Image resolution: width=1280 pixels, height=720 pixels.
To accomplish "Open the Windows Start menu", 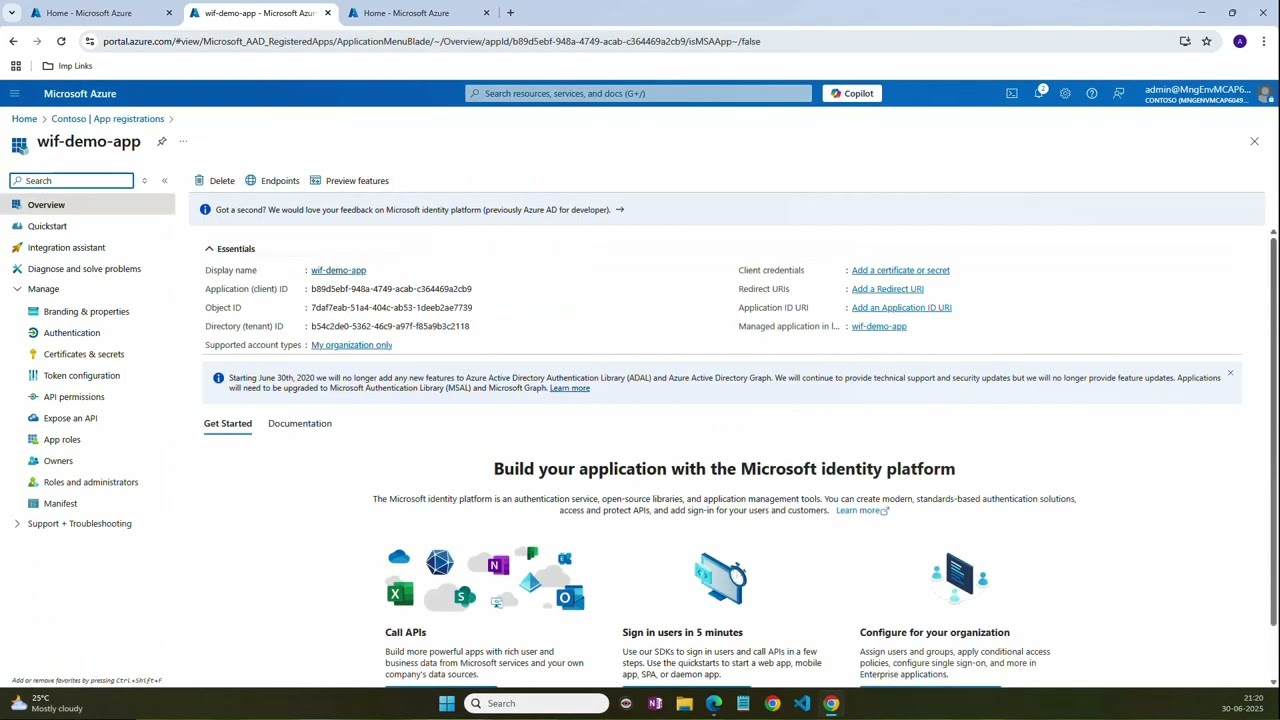I will click(447, 703).
